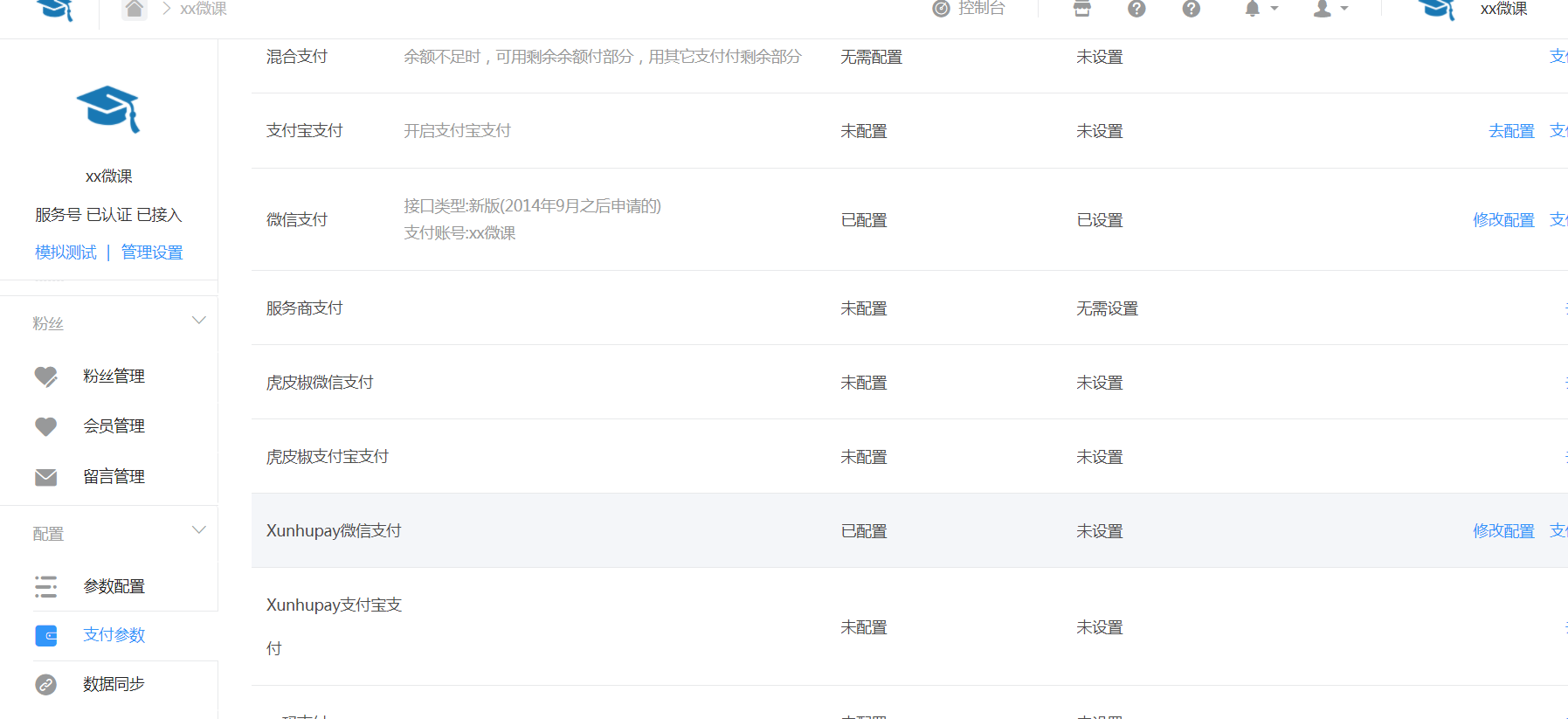Collapse the 配置 sidebar section chevron
The width and height of the screenshot is (1568, 719).
pos(199,530)
